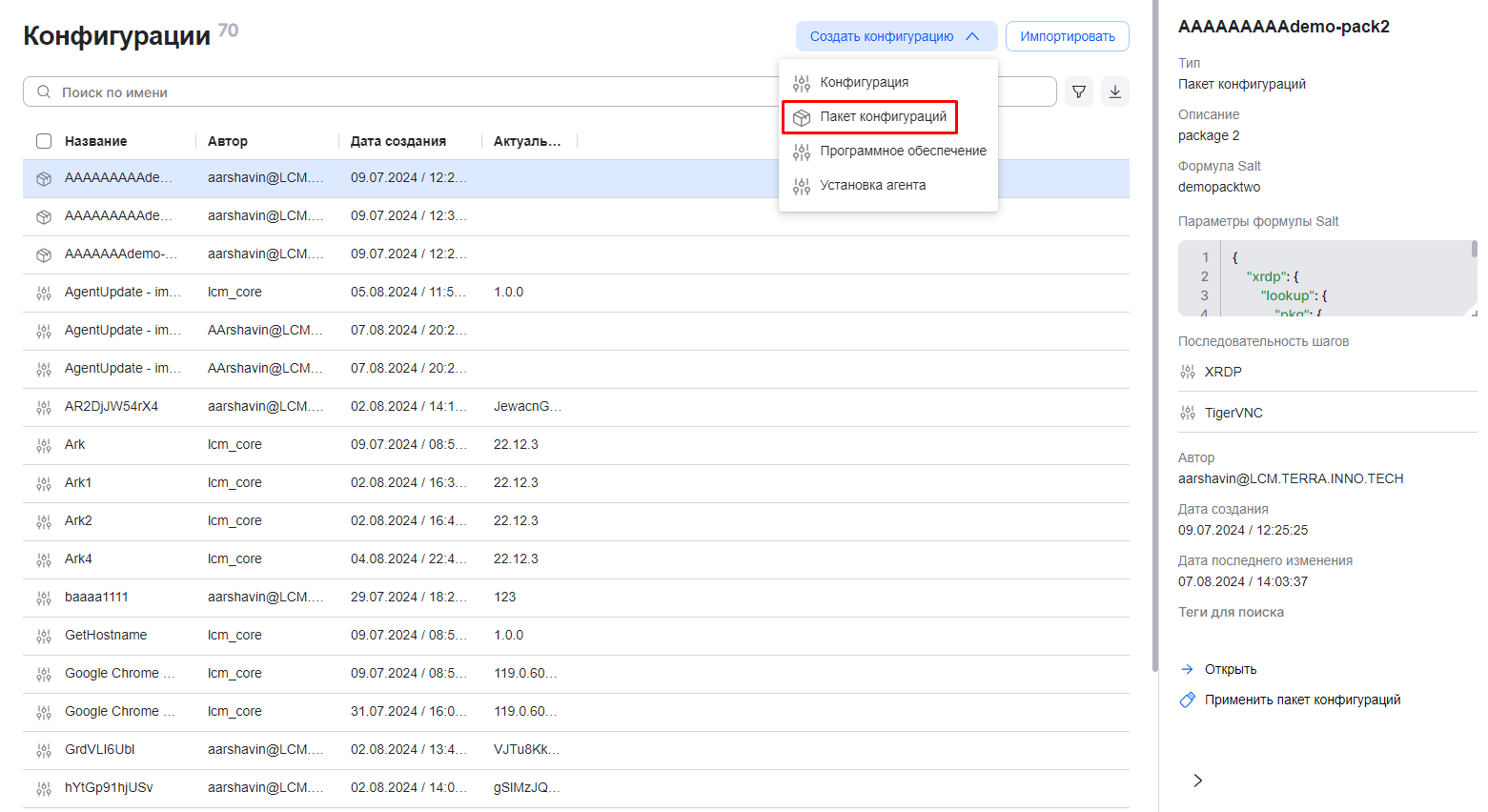Click the filter funnel icon
This screenshot has width=1488, height=812.
tap(1079, 91)
